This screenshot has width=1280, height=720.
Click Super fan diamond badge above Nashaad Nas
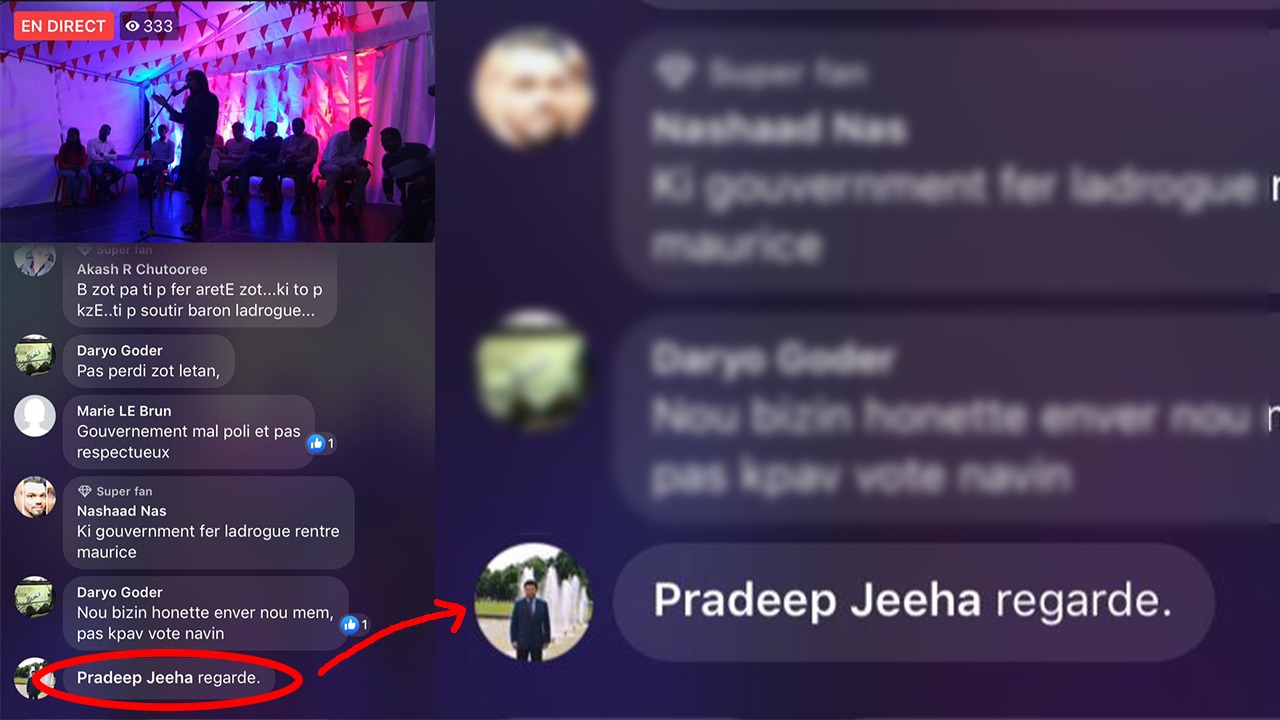tap(85, 491)
